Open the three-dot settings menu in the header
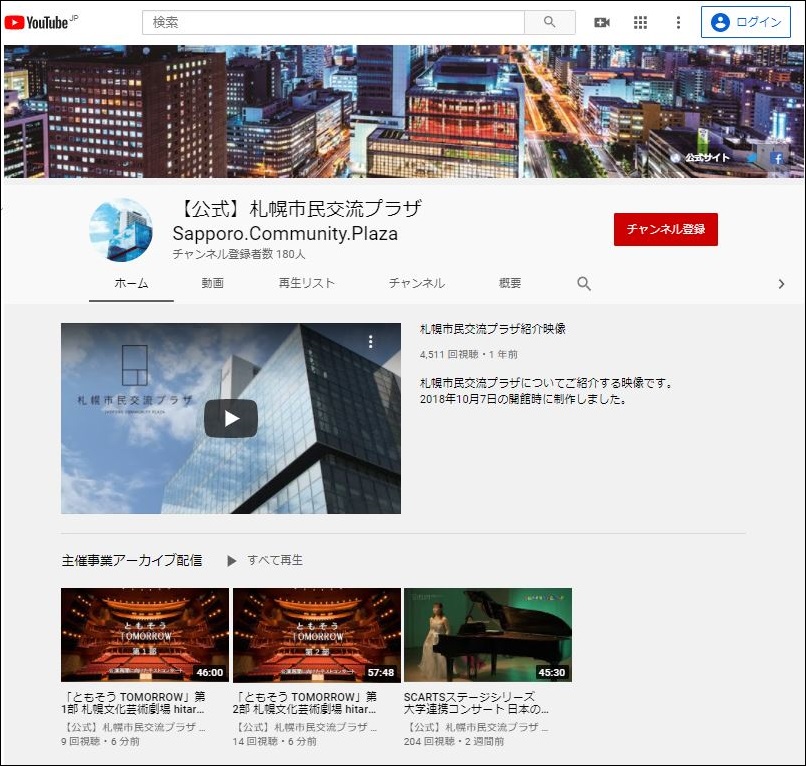Image resolution: width=806 pixels, height=766 pixels. click(678, 22)
